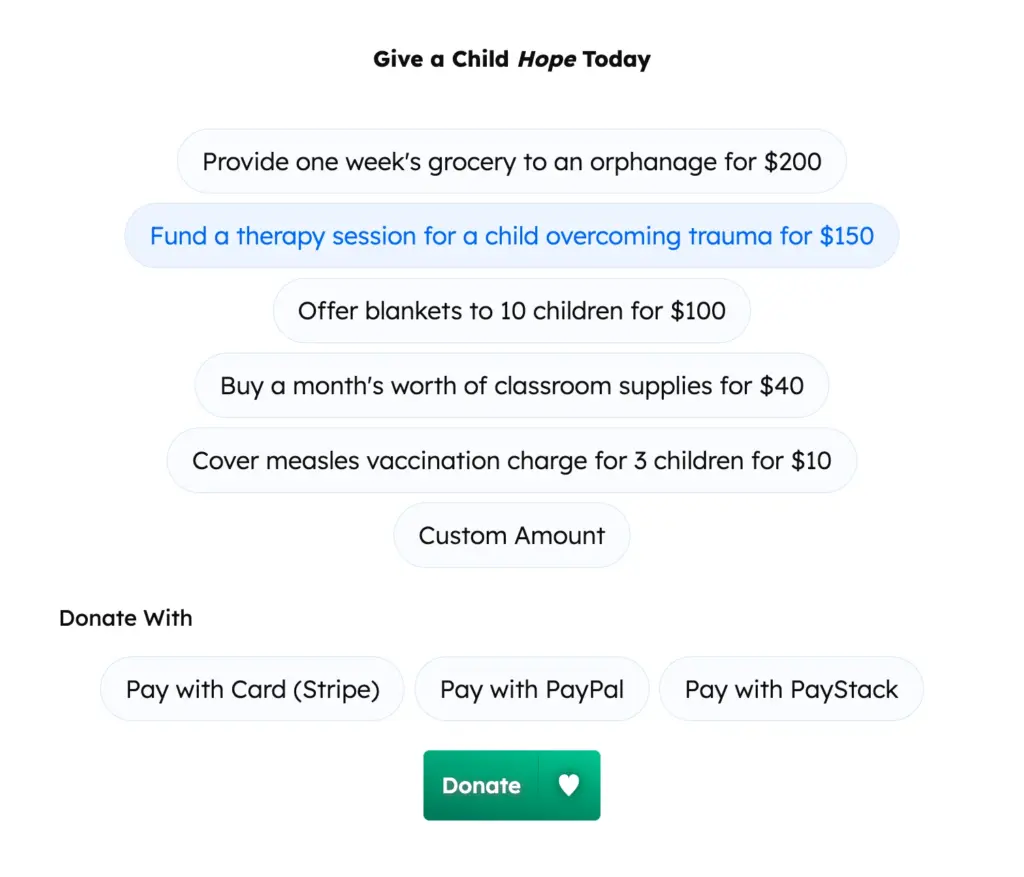1024x877 pixels.
Task: Pick the $40 classroom supplies option
Action: tap(511, 386)
